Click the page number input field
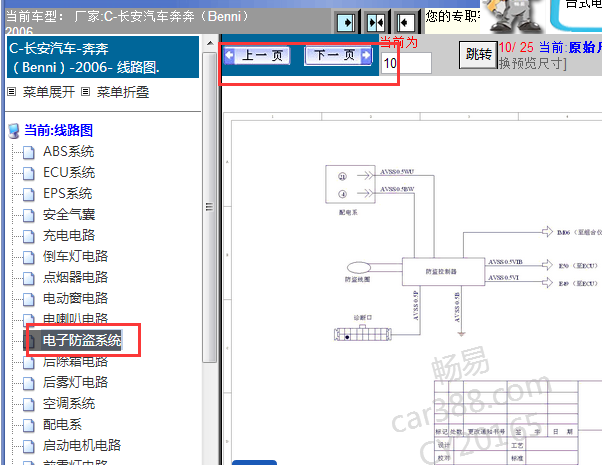602x465 pixels. click(407, 63)
